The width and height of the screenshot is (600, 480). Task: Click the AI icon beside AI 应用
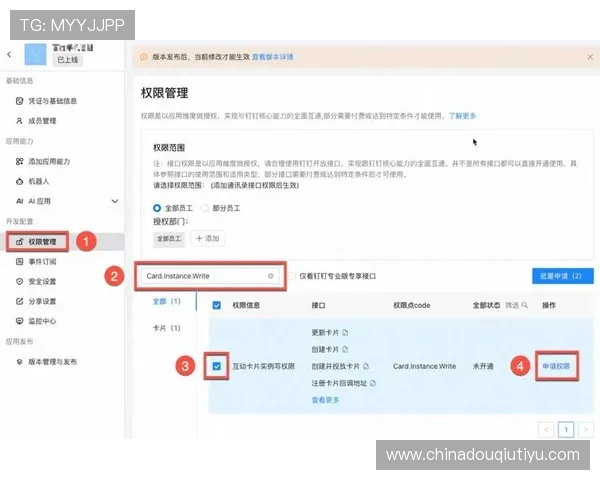coord(20,201)
